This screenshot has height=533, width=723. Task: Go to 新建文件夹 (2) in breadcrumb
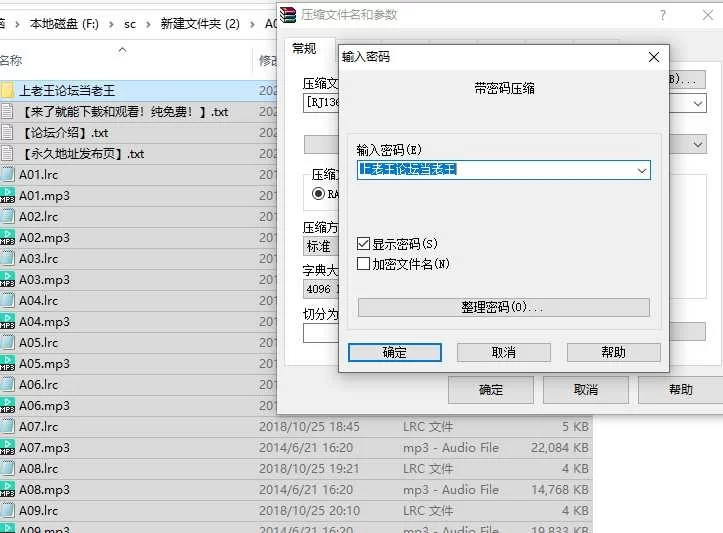click(x=200, y=24)
